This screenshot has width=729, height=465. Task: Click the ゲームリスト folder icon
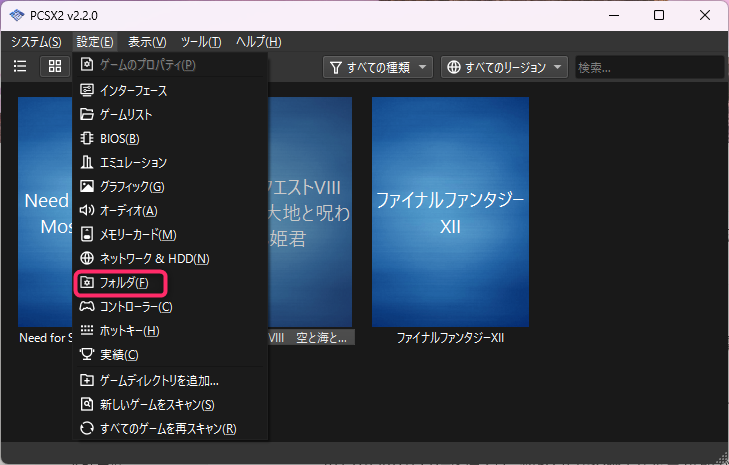pos(87,114)
